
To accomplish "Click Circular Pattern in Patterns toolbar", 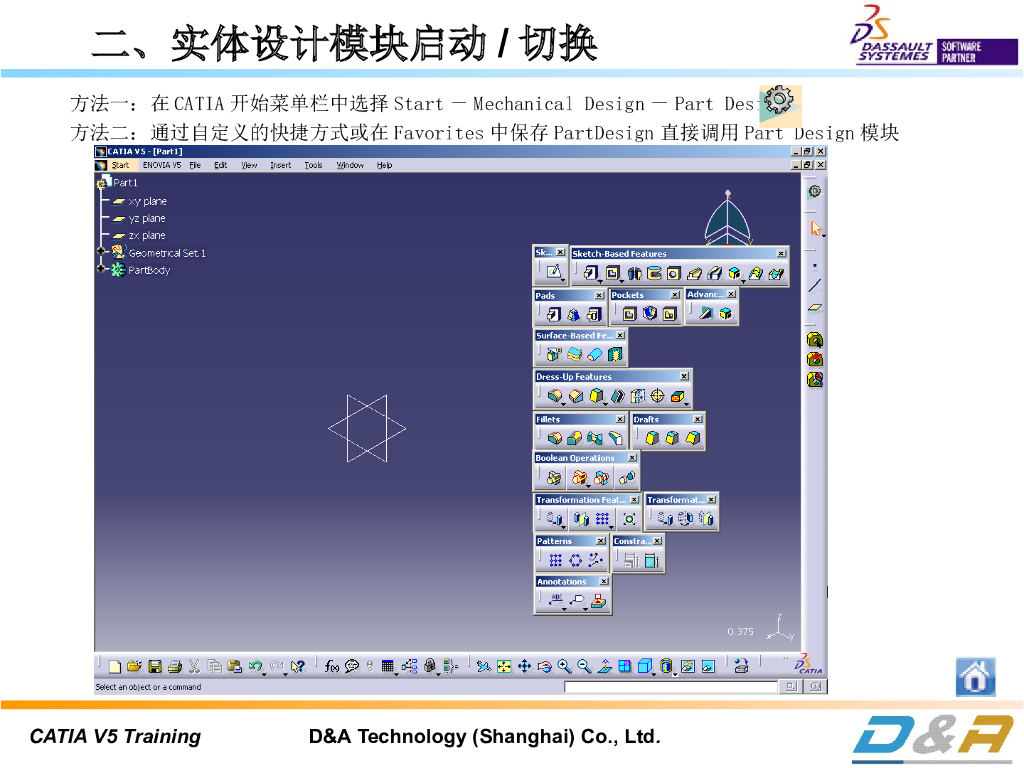I will (575, 560).
